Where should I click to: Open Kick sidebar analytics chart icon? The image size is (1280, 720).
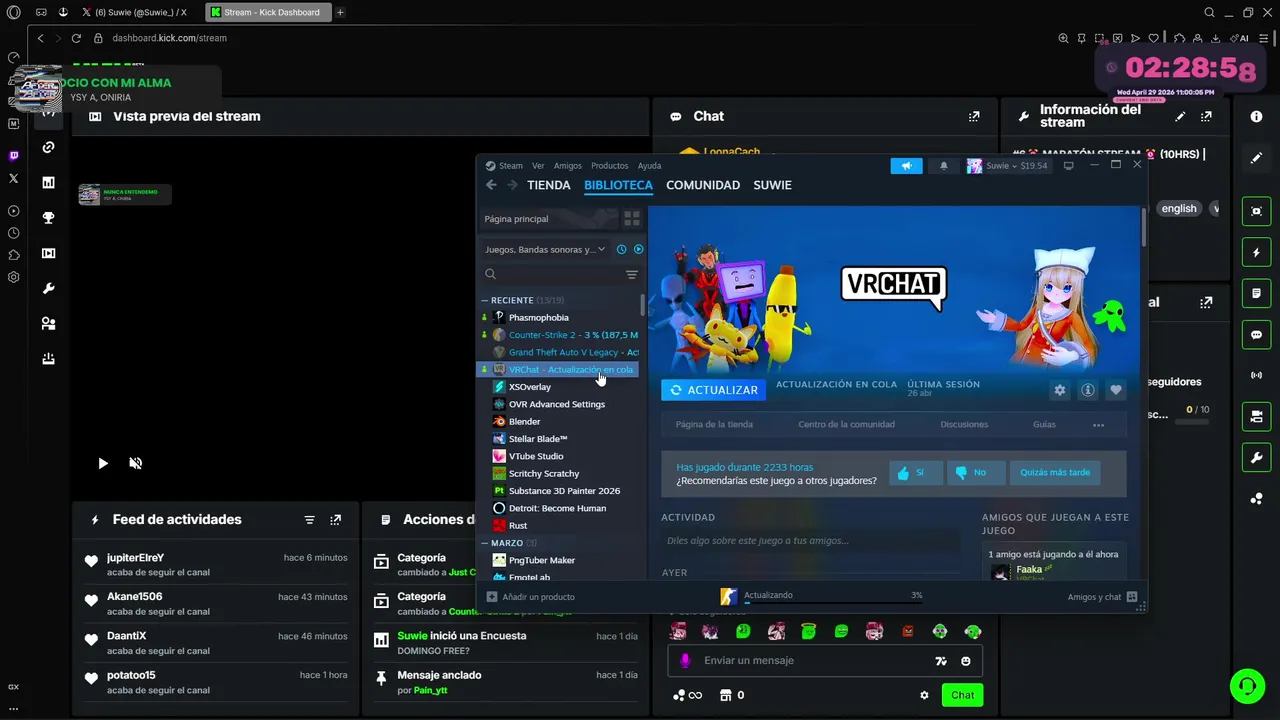pyautogui.click(x=48, y=183)
